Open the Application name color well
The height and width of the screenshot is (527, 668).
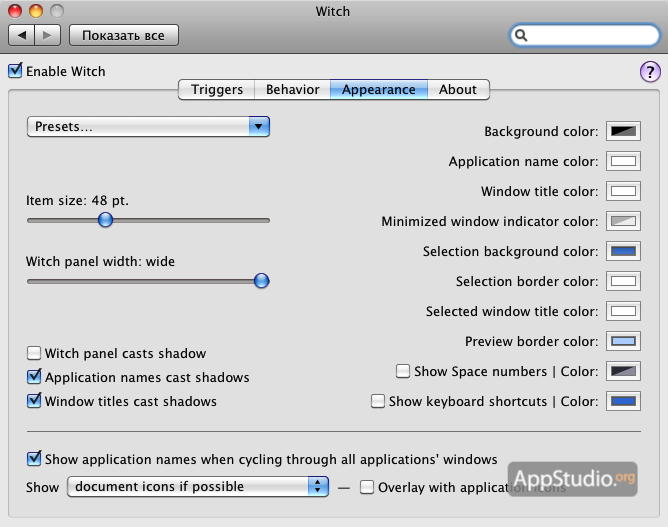pyautogui.click(x=623, y=161)
